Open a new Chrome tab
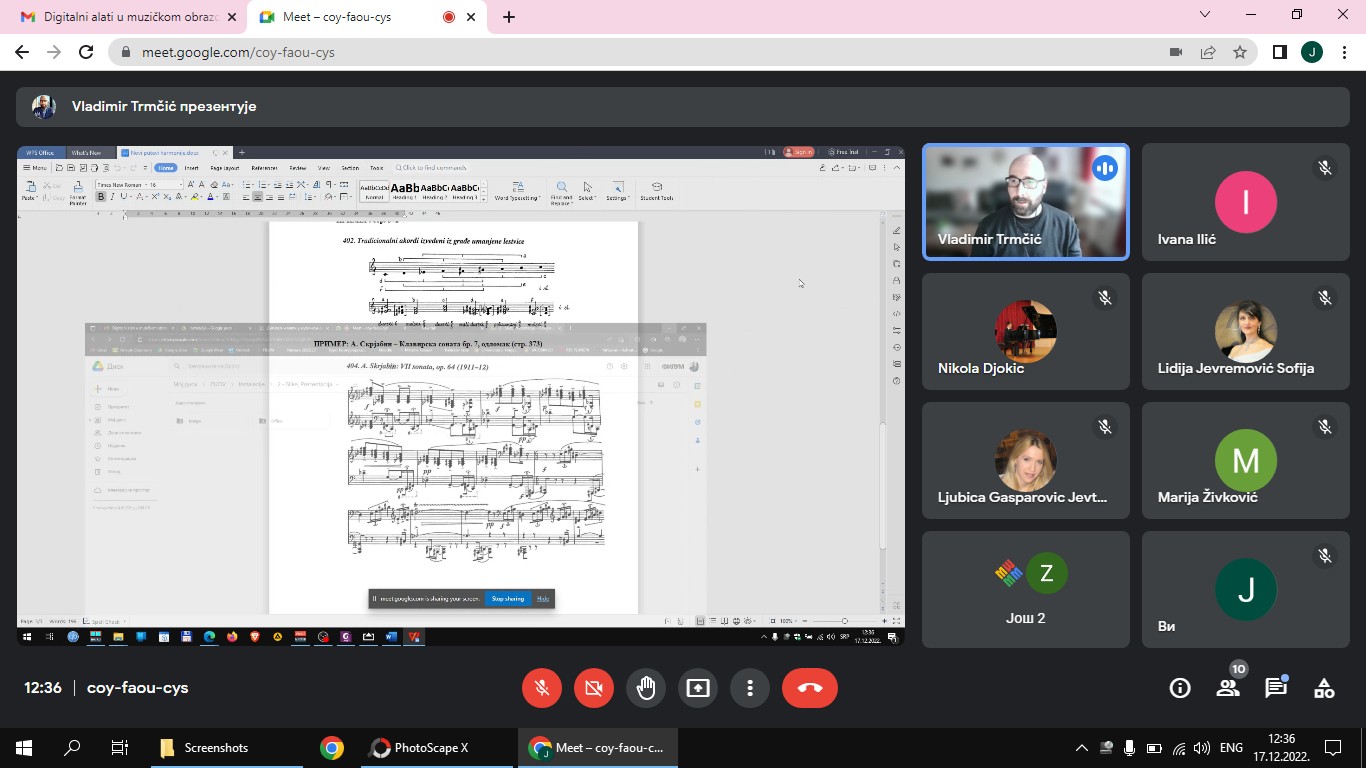 (509, 17)
